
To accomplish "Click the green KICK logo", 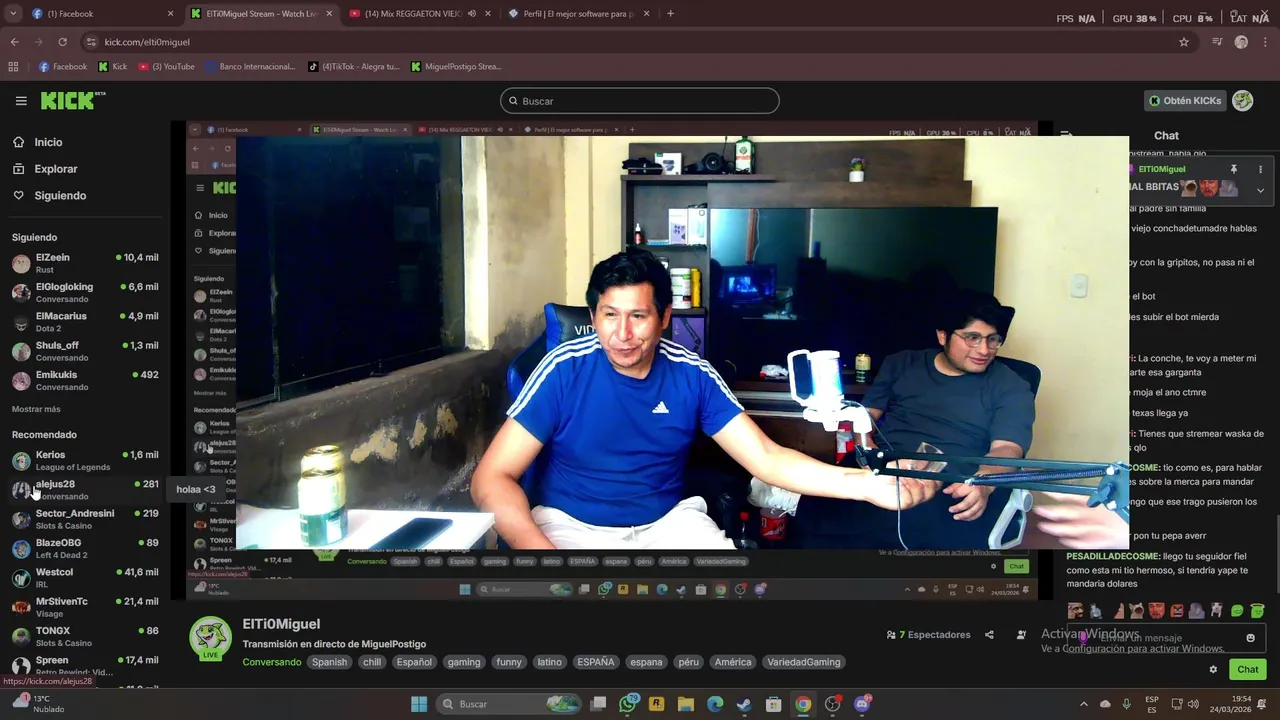I will pos(72,100).
